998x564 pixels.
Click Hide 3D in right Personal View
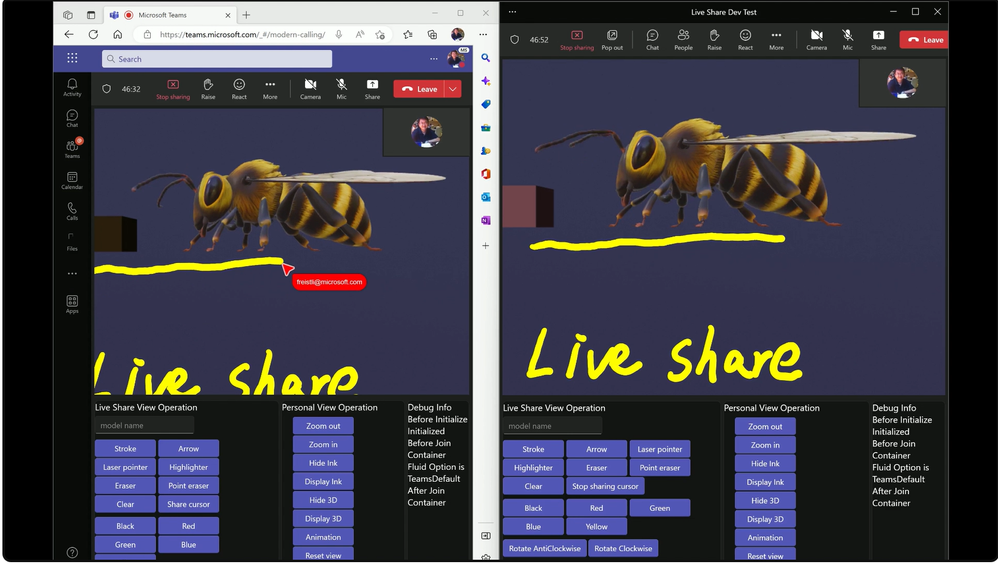point(765,500)
